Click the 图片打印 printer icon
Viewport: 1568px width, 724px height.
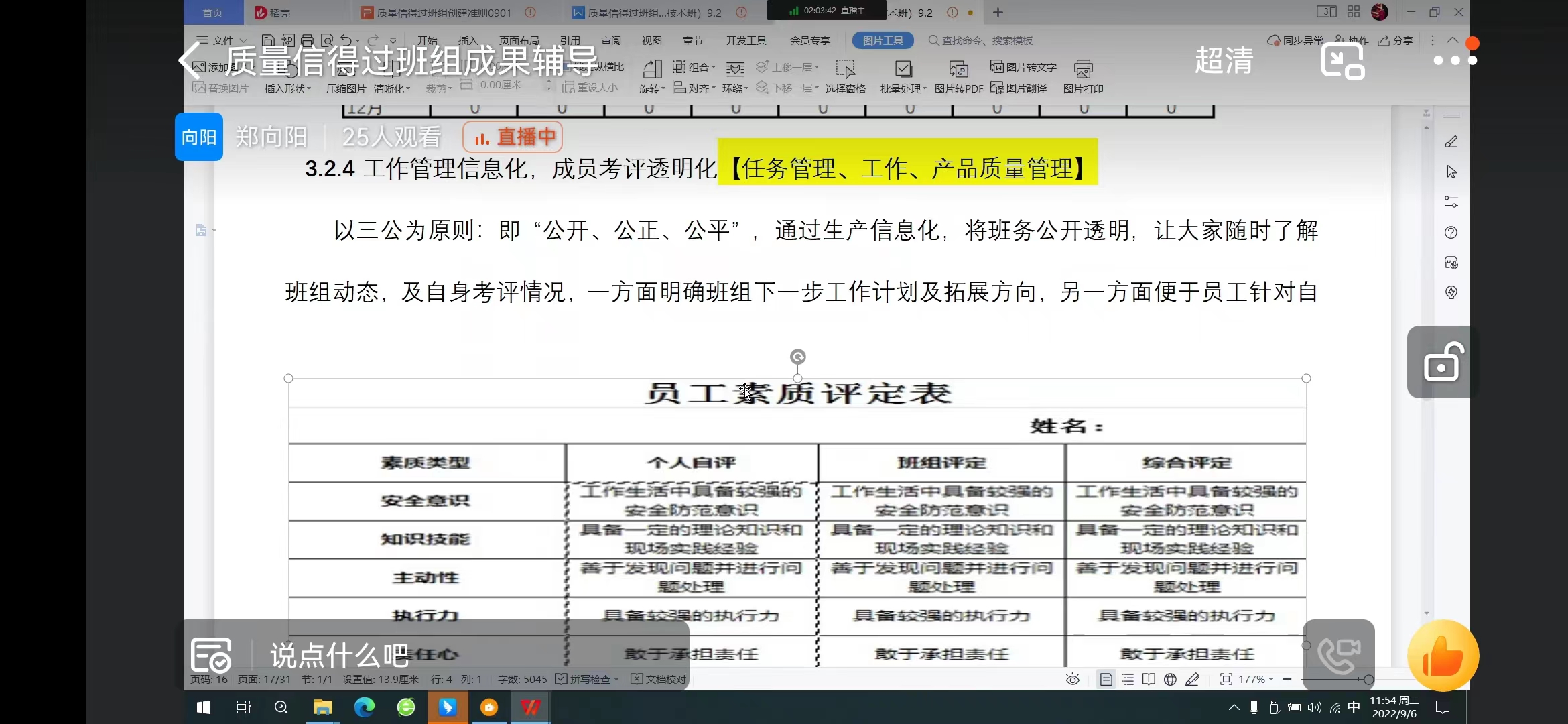(x=1083, y=70)
